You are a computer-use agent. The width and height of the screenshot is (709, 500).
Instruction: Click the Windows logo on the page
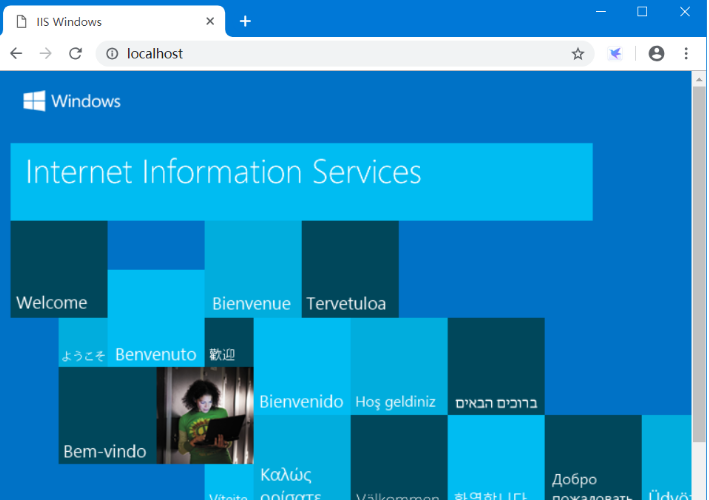coord(72,101)
